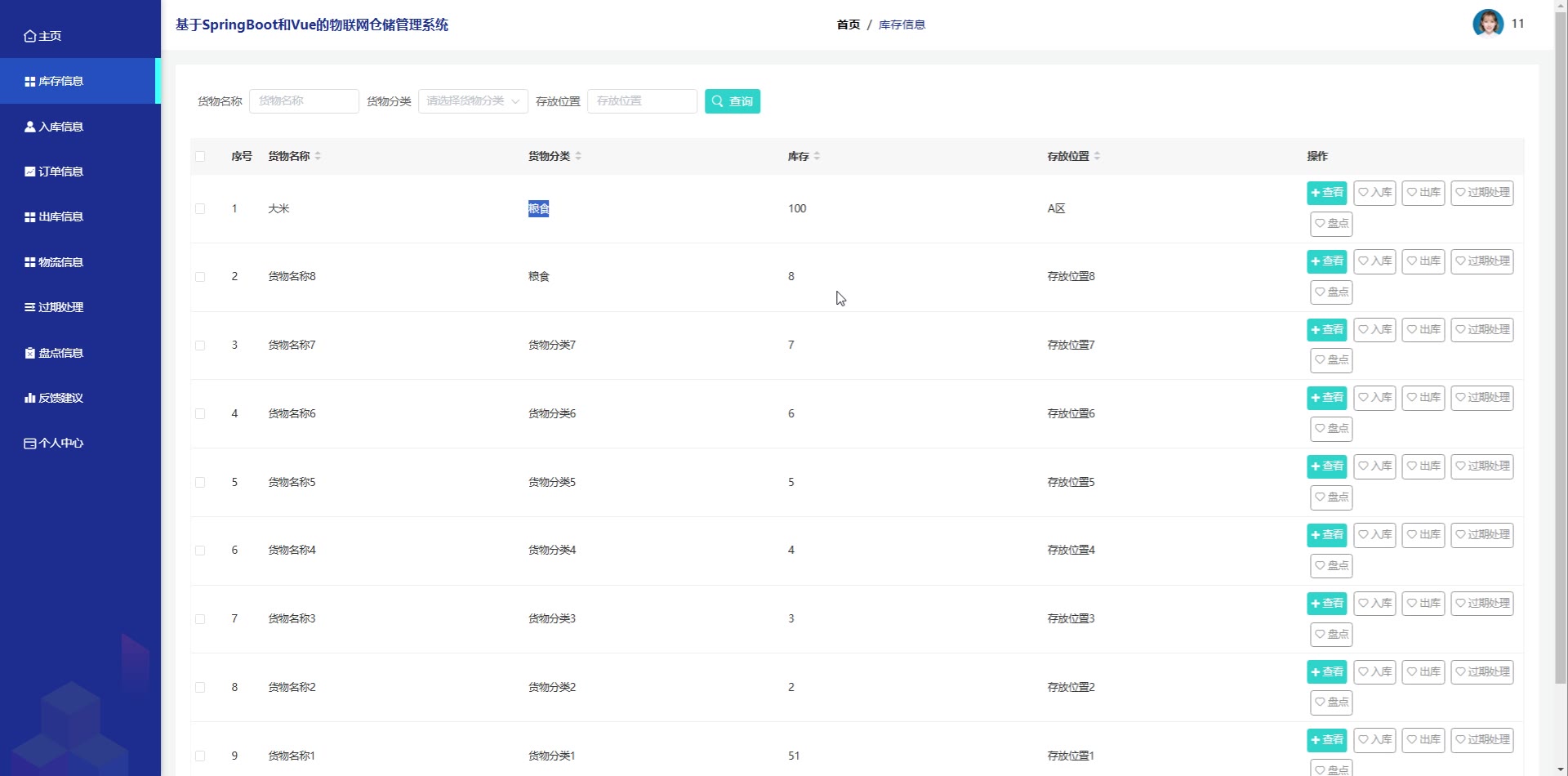Image resolution: width=1568 pixels, height=776 pixels.
Task: Click the user avatar in top right
Action: [1487, 24]
